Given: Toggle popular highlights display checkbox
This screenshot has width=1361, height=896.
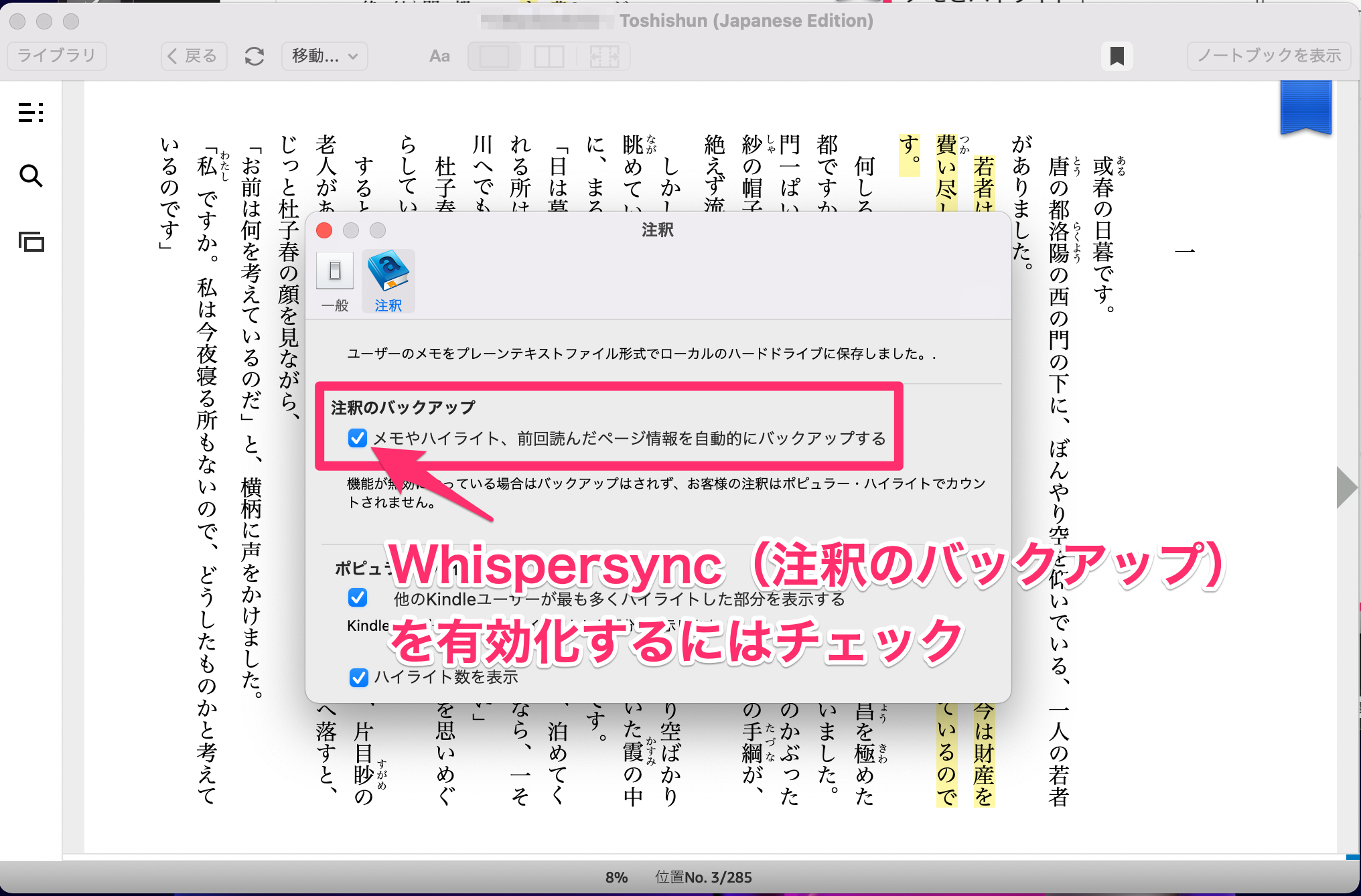Looking at the screenshot, I should [x=358, y=597].
